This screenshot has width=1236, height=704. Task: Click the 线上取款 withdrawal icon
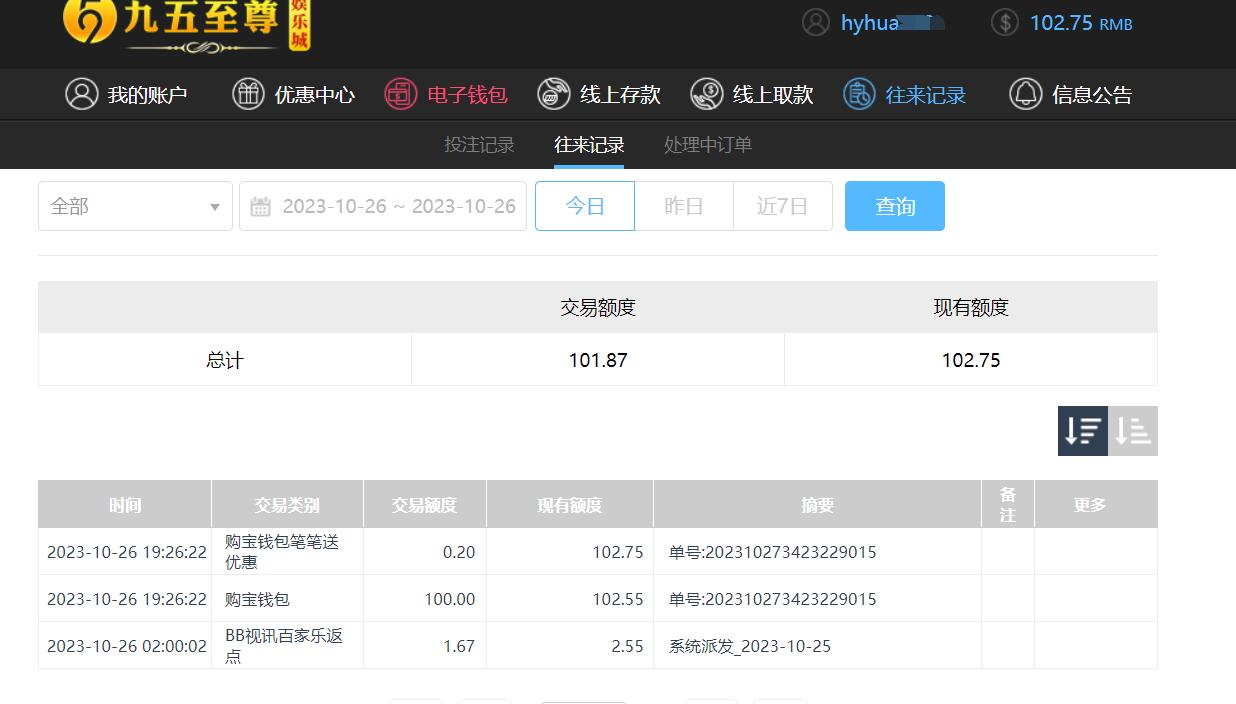click(706, 95)
